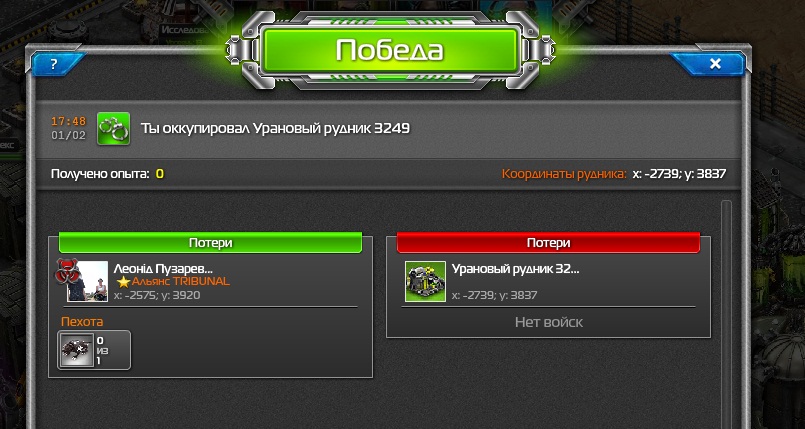805x429 pixels.
Task: Close the Победа report dialog
Action: click(x=714, y=64)
